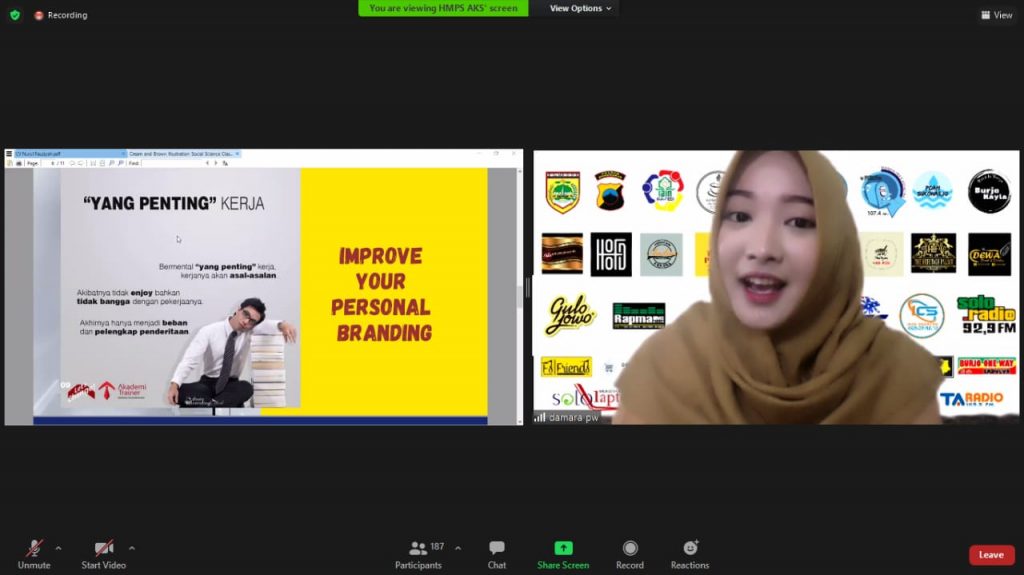This screenshot has width=1024, height=575.
Task: Click the shared PDF viewer's vertical scrollbar
Action: pyautogui.click(x=520, y=296)
